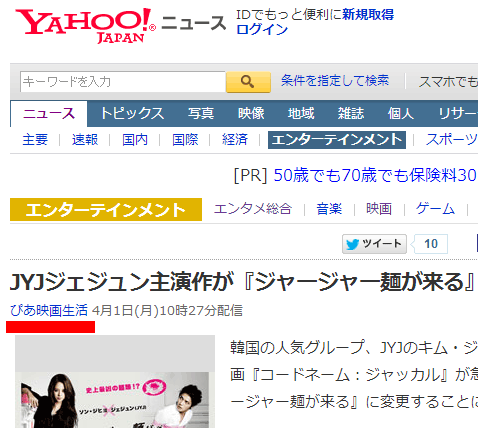Switch to the トピックス tab

[132, 113]
